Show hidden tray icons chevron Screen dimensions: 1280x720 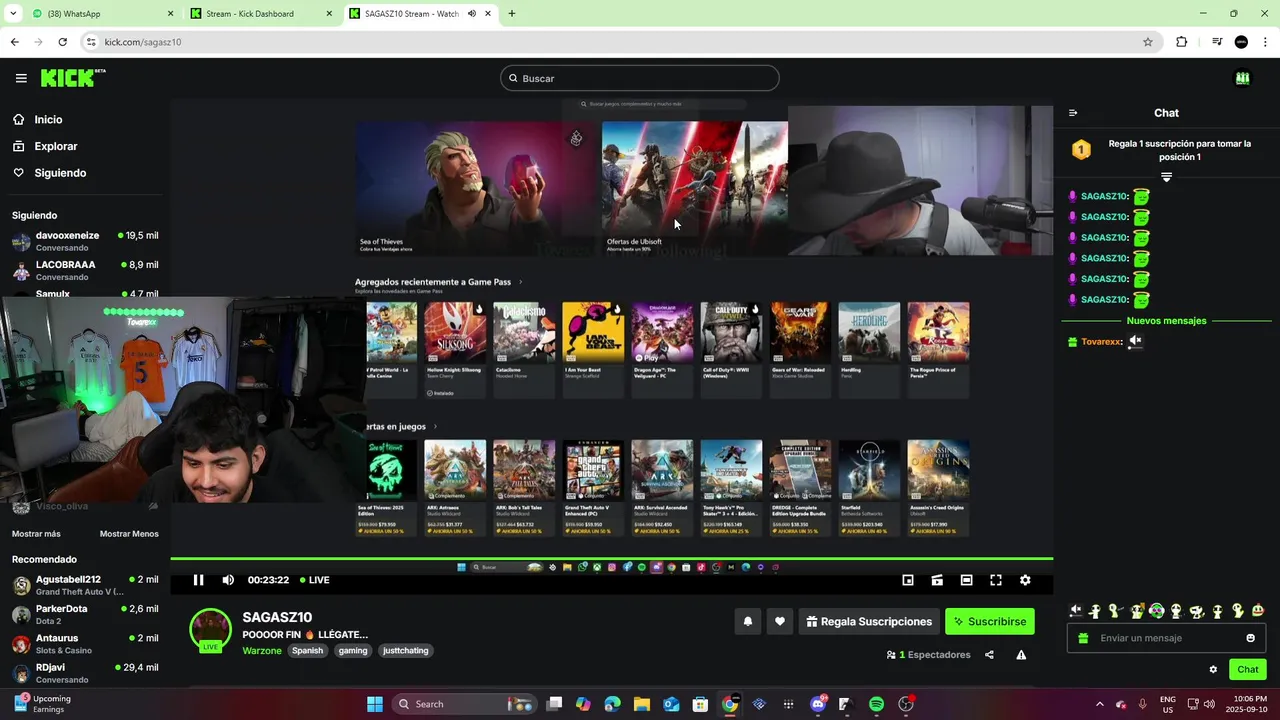click(x=1100, y=704)
